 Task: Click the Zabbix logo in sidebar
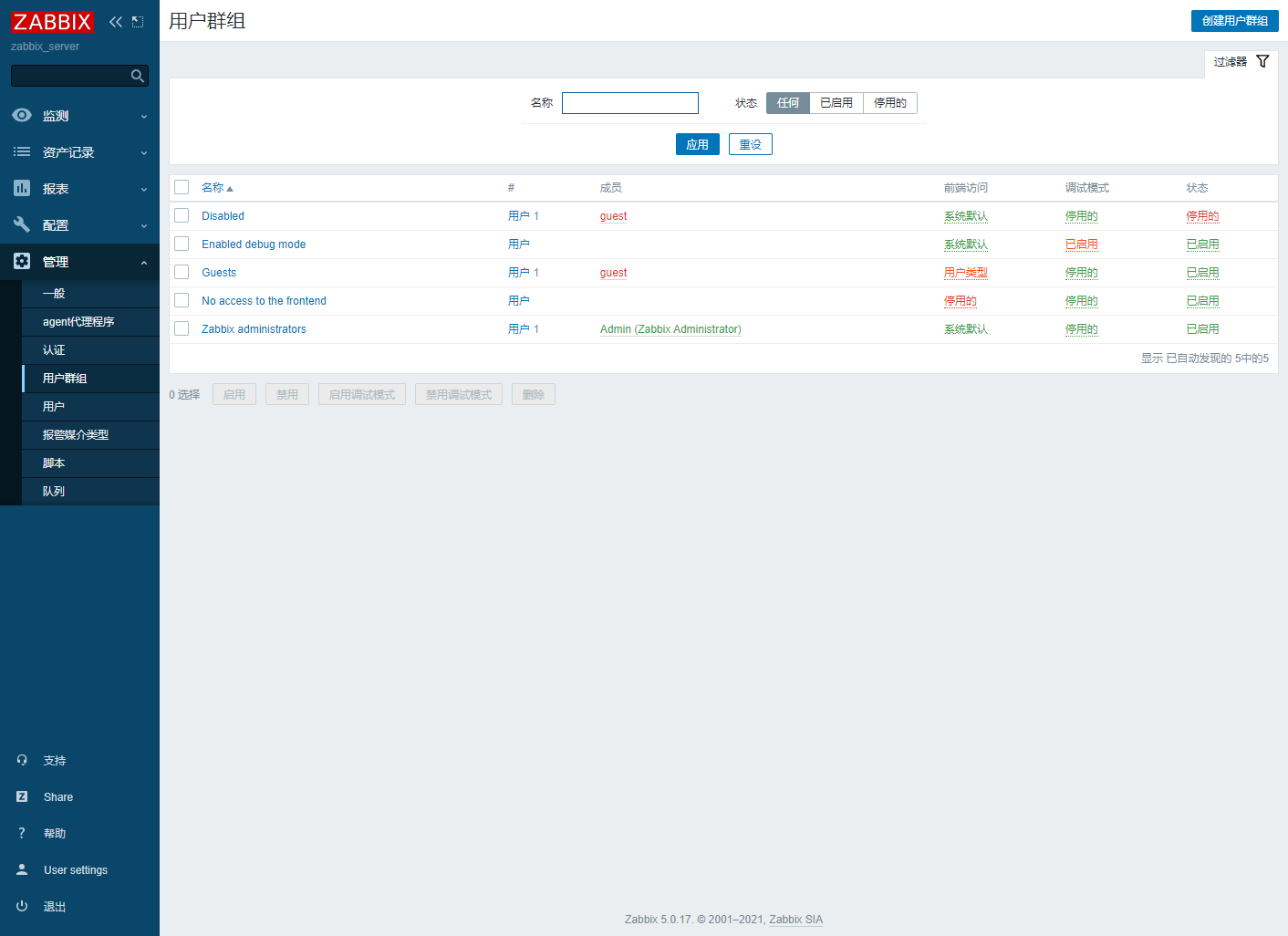tap(52, 22)
